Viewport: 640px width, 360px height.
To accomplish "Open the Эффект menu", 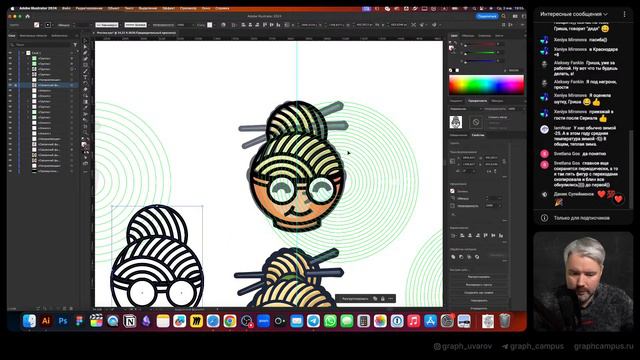I will click(168, 8).
